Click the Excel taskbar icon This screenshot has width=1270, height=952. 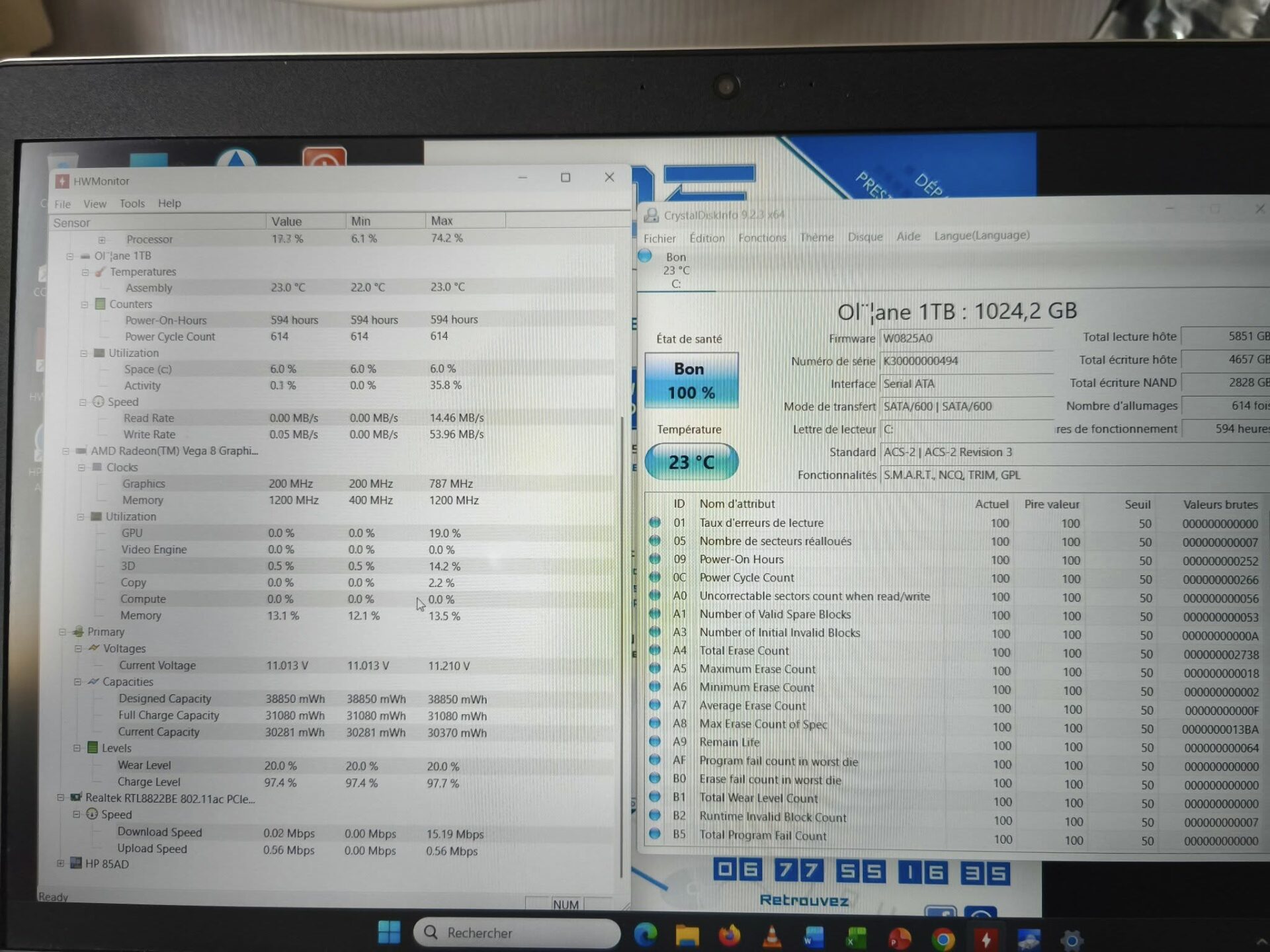(856, 937)
